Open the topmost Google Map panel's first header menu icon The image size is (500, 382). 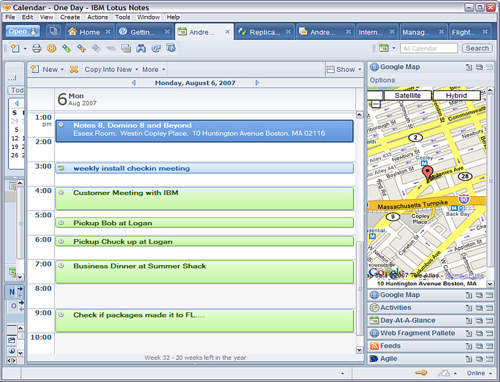(x=469, y=67)
